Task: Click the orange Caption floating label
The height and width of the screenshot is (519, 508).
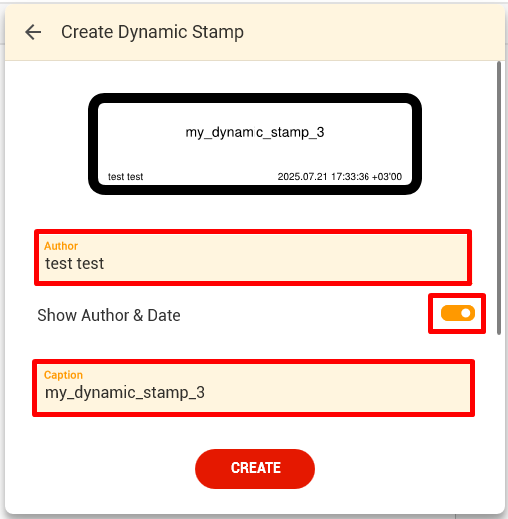Action: coord(63,375)
